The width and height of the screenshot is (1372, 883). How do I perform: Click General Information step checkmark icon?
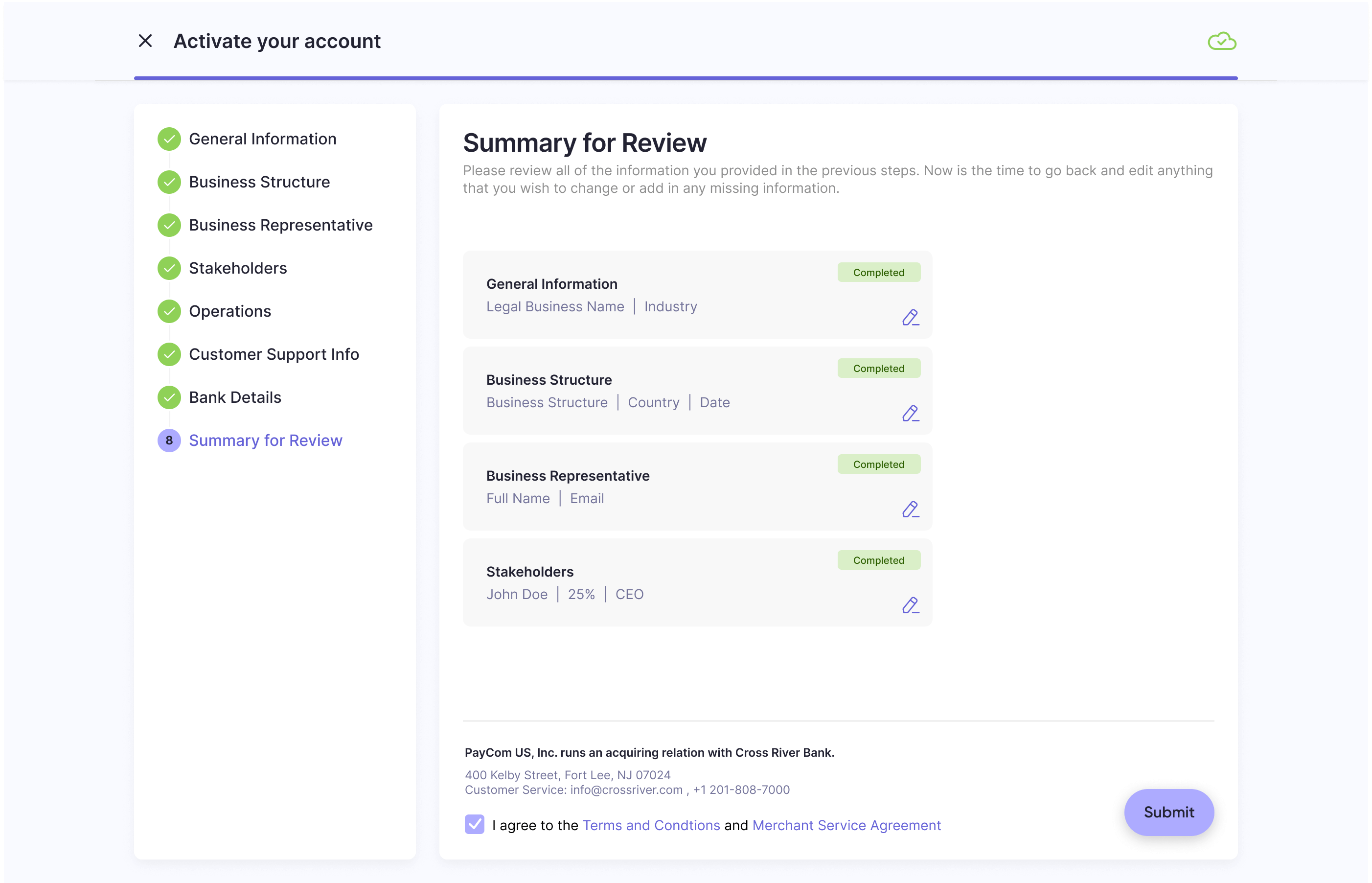[x=169, y=139]
